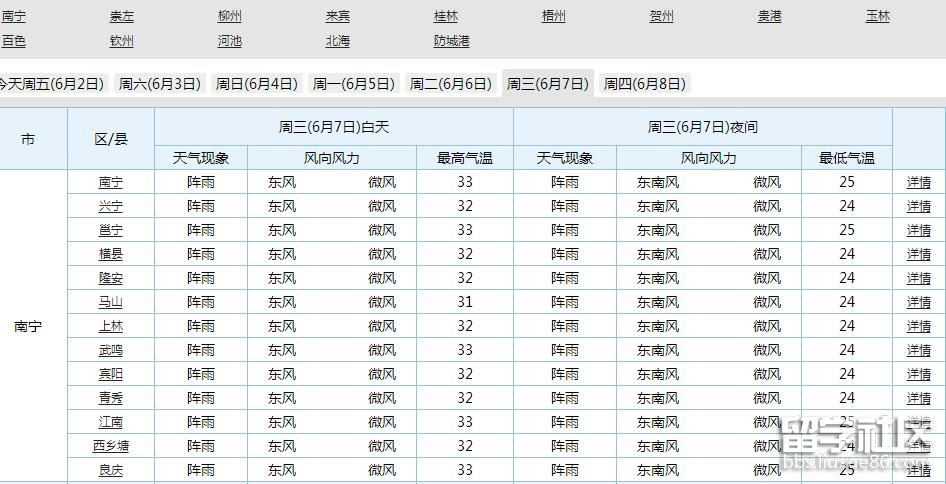This screenshot has width=946, height=484.
Task: Switch to the 周六(6月3日) tab
Action: pyautogui.click(x=160, y=84)
